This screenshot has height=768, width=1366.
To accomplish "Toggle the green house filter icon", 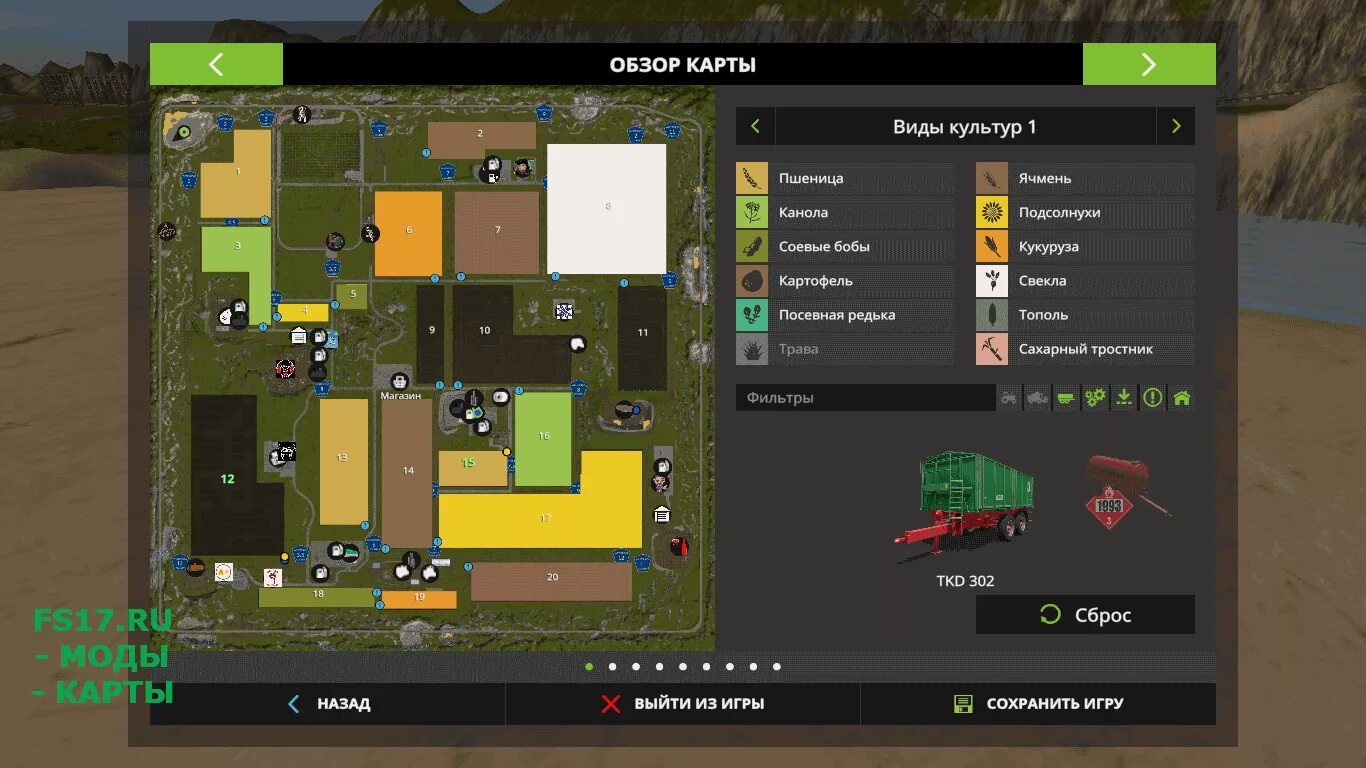I will 1182,398.
